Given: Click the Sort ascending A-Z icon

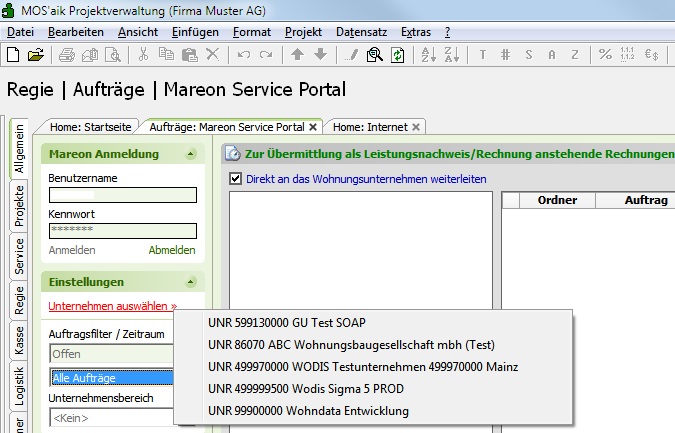Looking at the screenshot, I should tap(428, 55).
